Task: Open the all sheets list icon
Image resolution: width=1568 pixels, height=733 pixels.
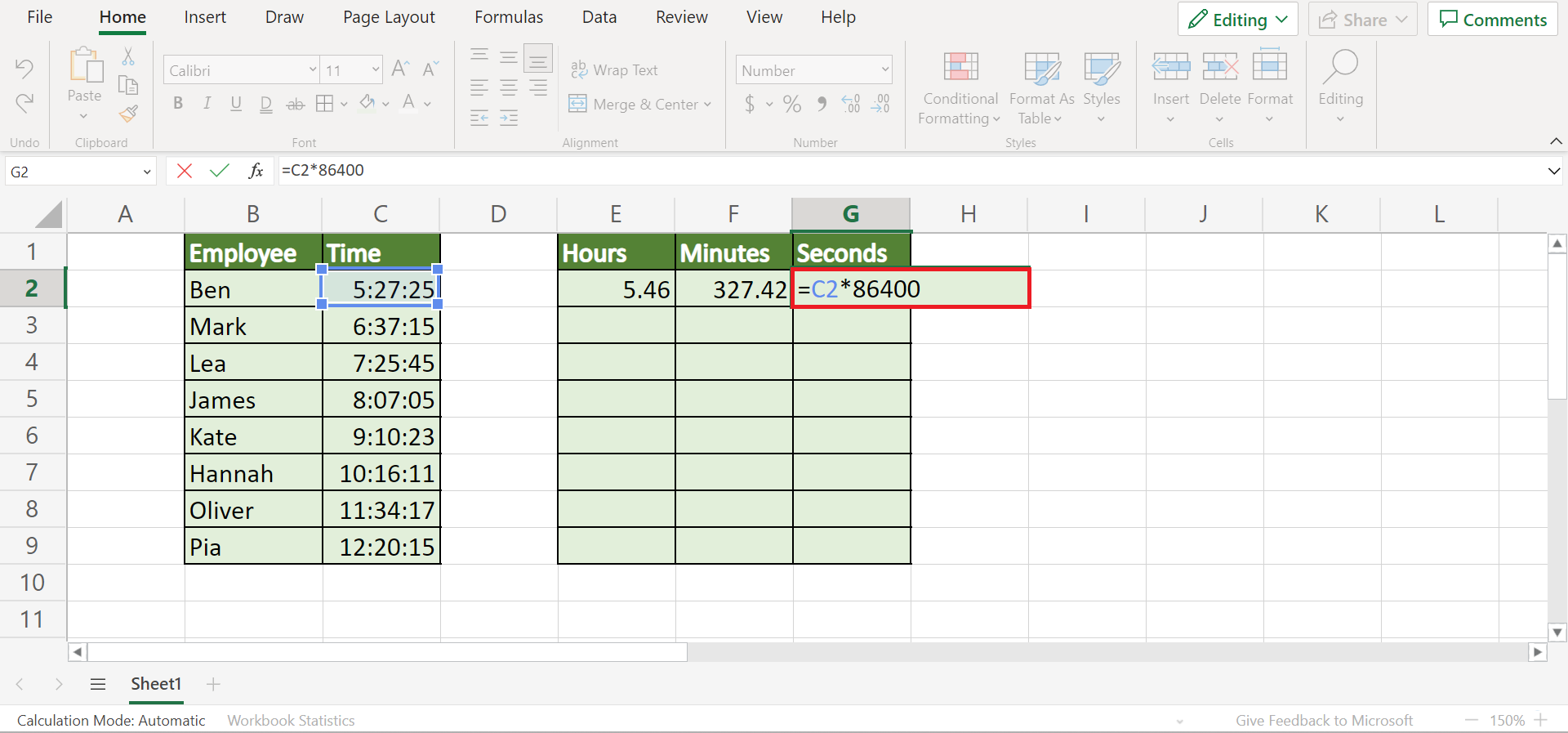Action: click(x=98, y=685)
